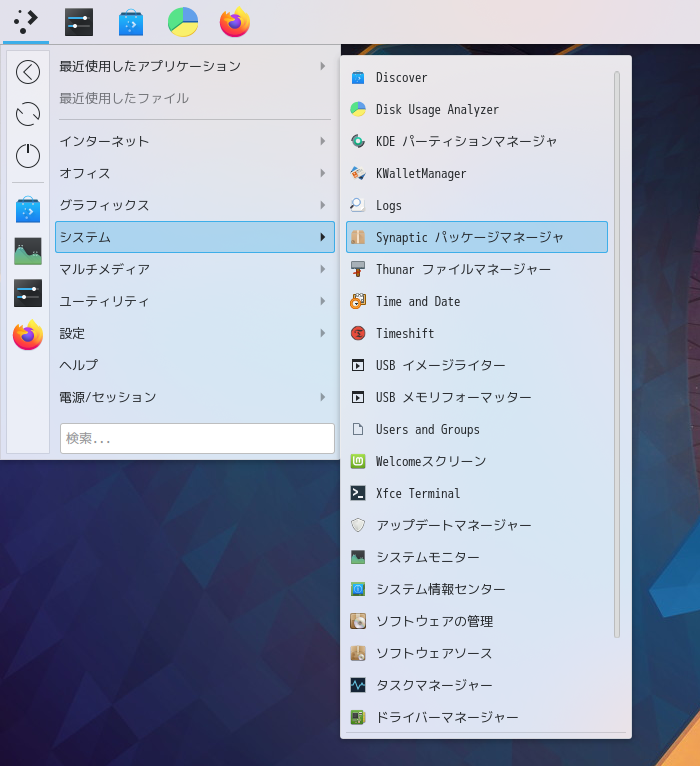Screen dimensions: 700x766
Task: Open the Discover favorite in the menu sidebar
Action: pyautogui.click(x=28, y=210)
